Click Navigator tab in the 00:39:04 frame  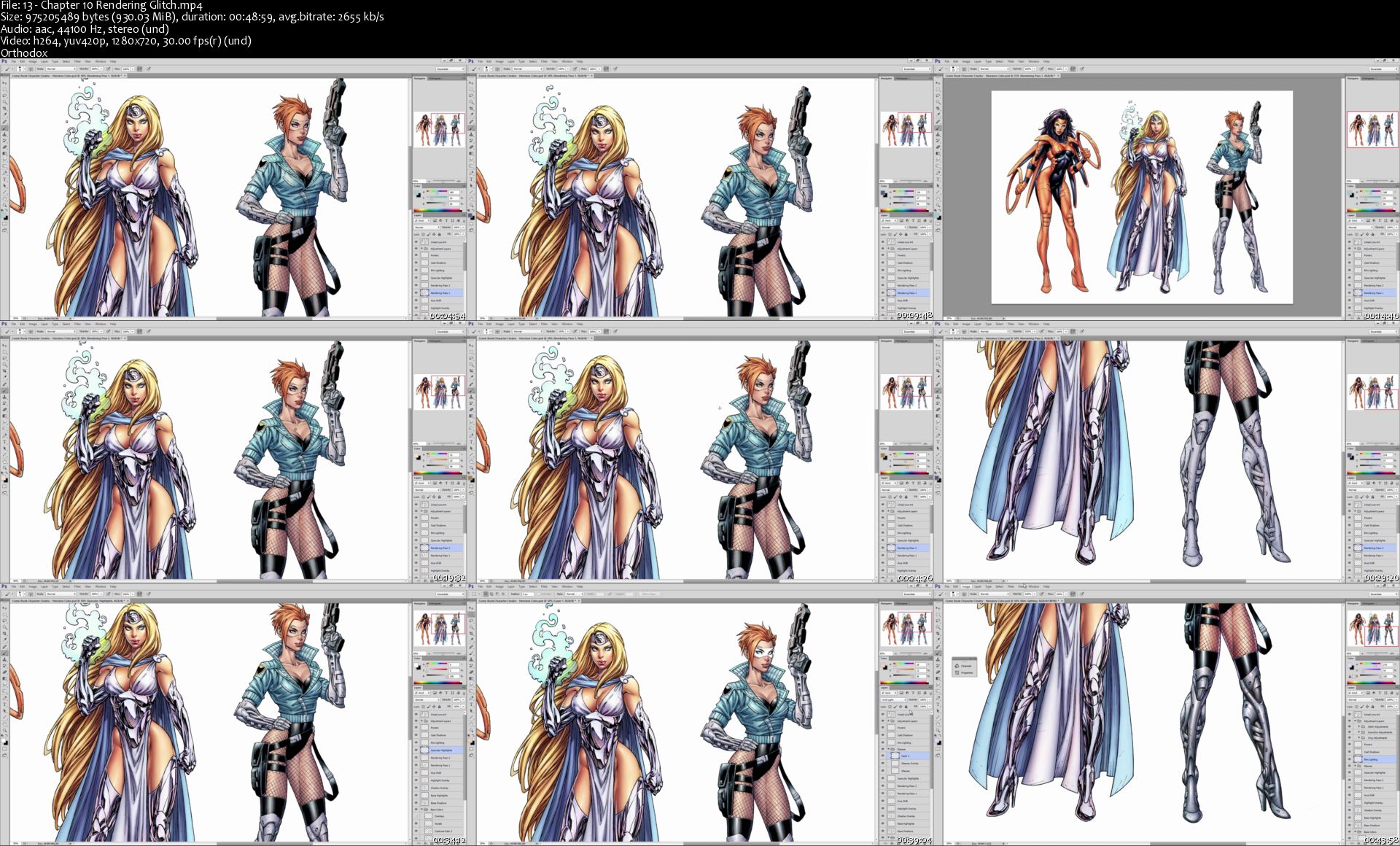886,603
